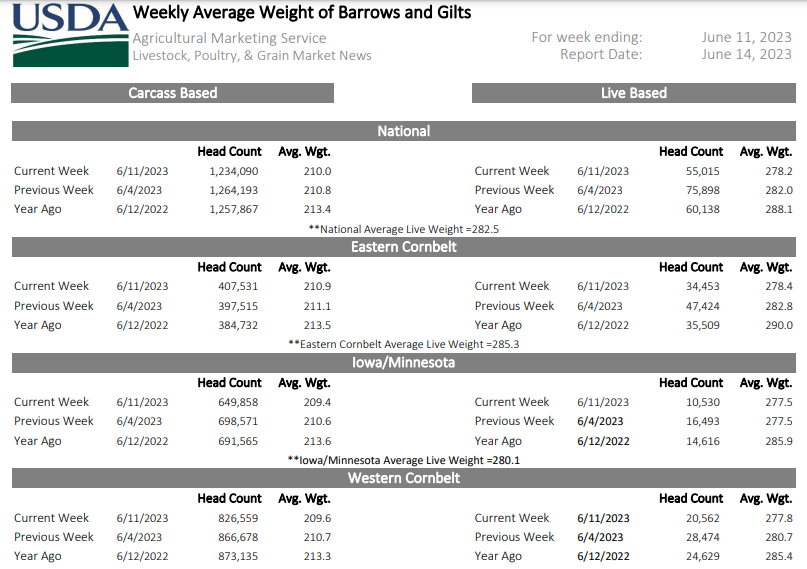Select the head count value 873,135
This screenshot has height=569, width=807.
click(x=238, y=556)
